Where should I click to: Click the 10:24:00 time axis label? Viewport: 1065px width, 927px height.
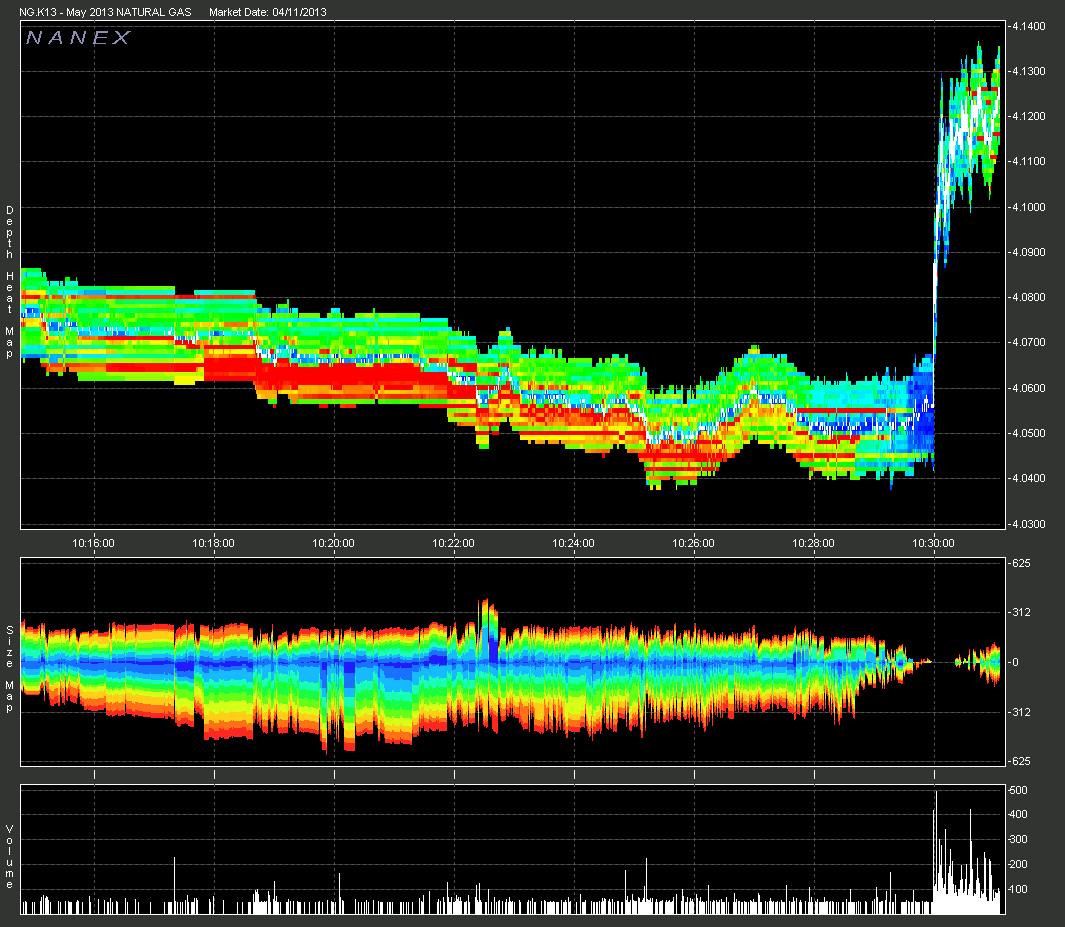point(573,543)
